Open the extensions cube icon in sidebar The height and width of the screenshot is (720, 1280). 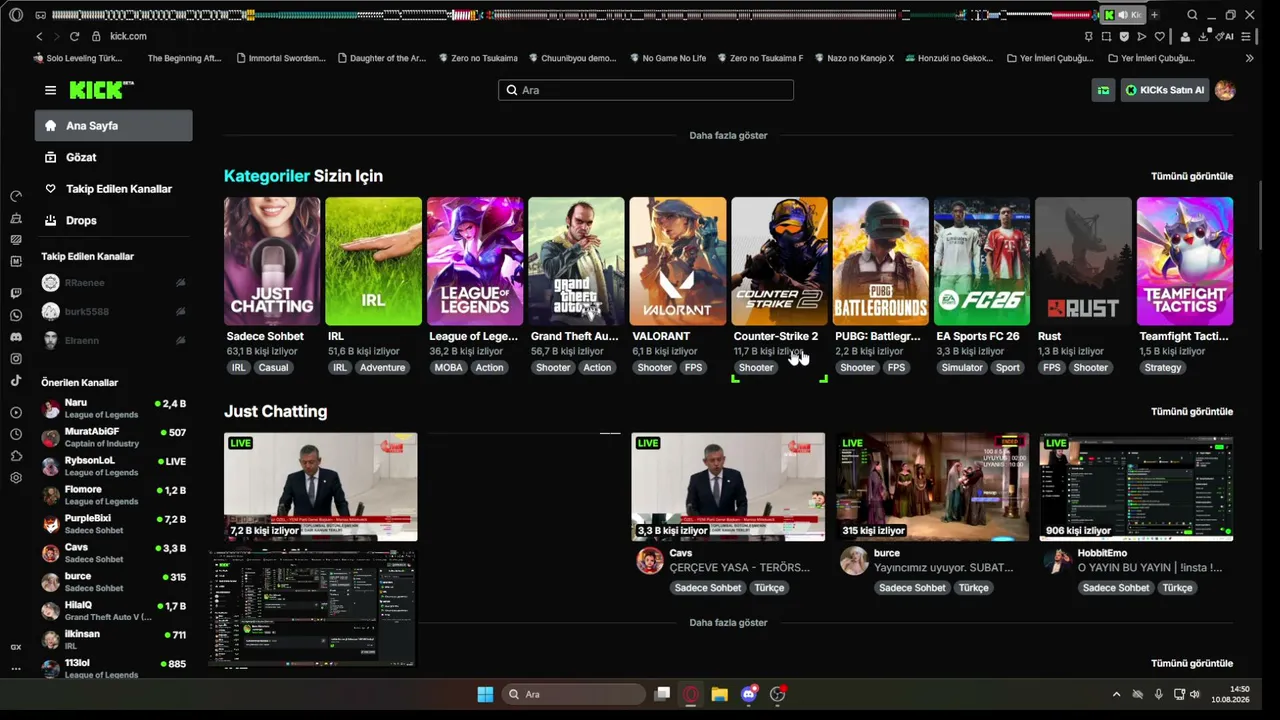pyautogui.click(x=16, y=456)
